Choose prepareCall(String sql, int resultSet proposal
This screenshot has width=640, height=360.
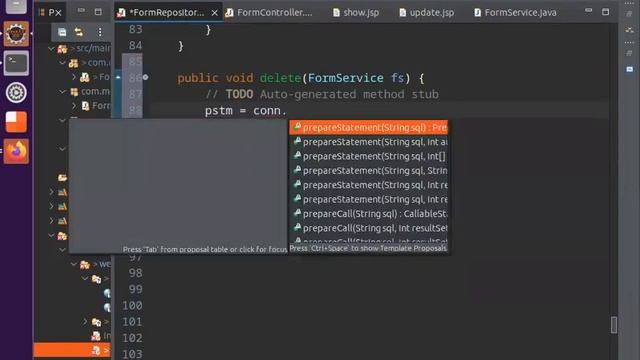click(369, 228)
